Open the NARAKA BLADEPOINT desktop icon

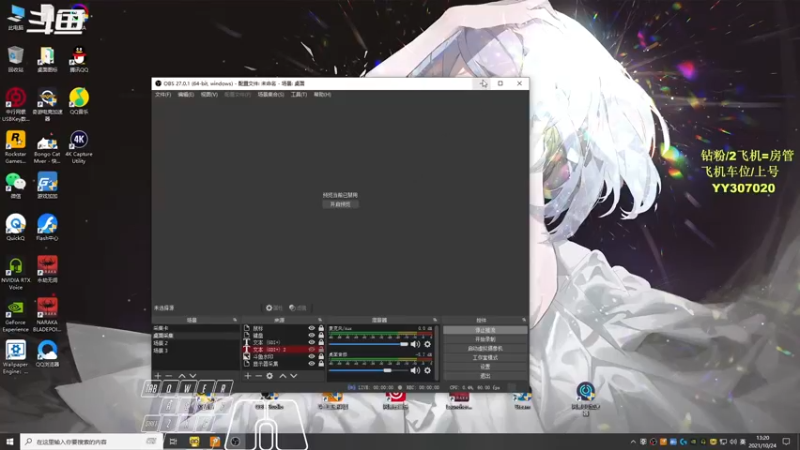(47, 316)
